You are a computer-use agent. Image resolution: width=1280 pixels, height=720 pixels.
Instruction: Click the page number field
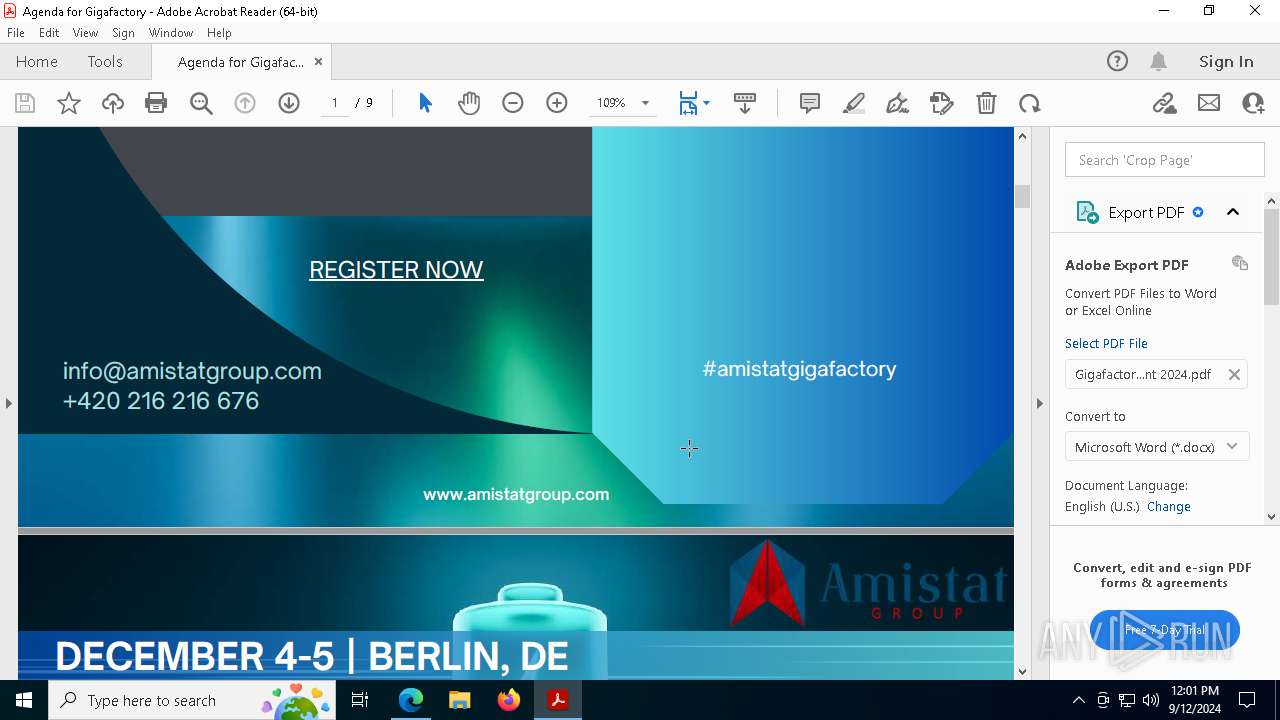coord(335,103)
